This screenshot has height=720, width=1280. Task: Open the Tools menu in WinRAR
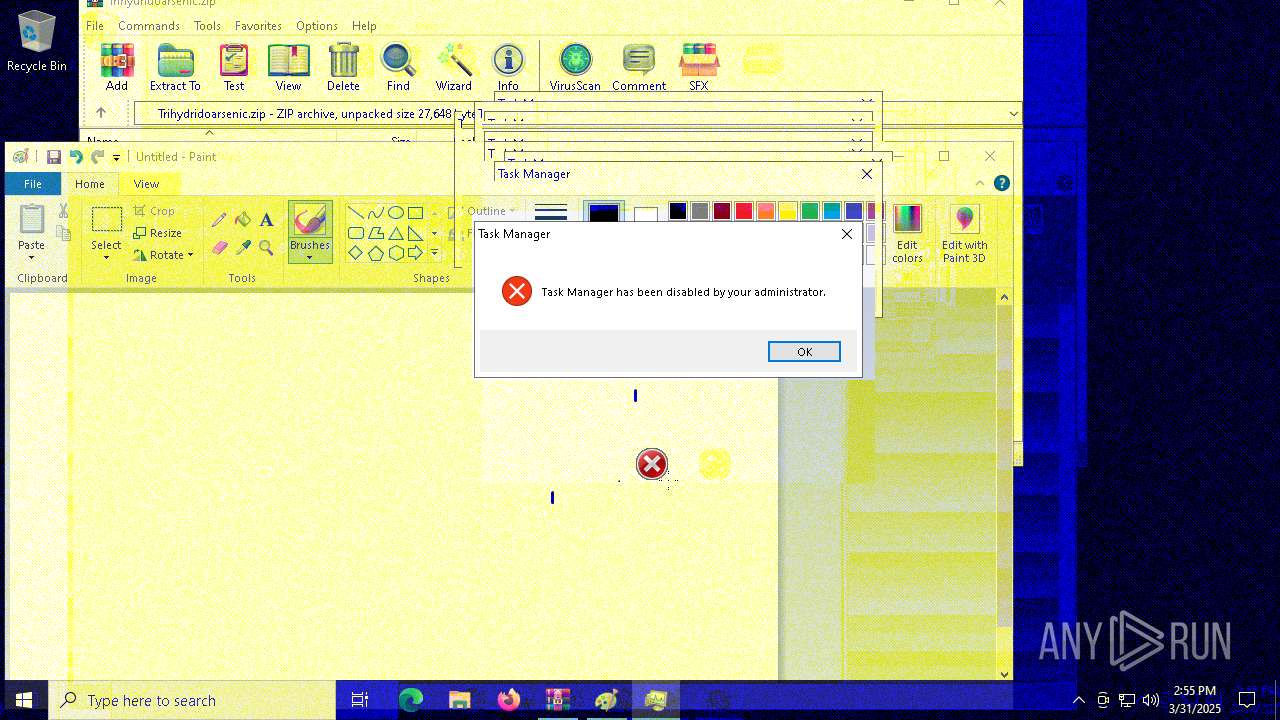click(x=207, y=26)
